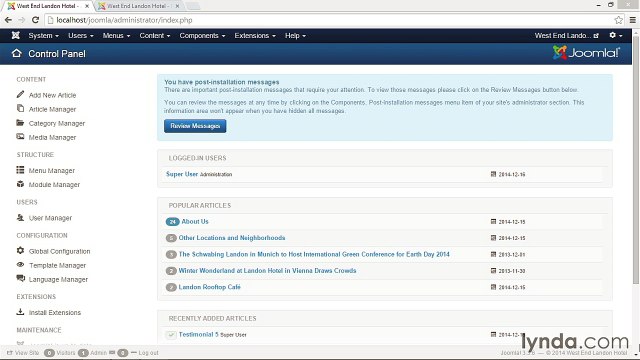Screen dimensions: 640x360
Task: Click the browser reload button
Action: click(x=36, y=20)
